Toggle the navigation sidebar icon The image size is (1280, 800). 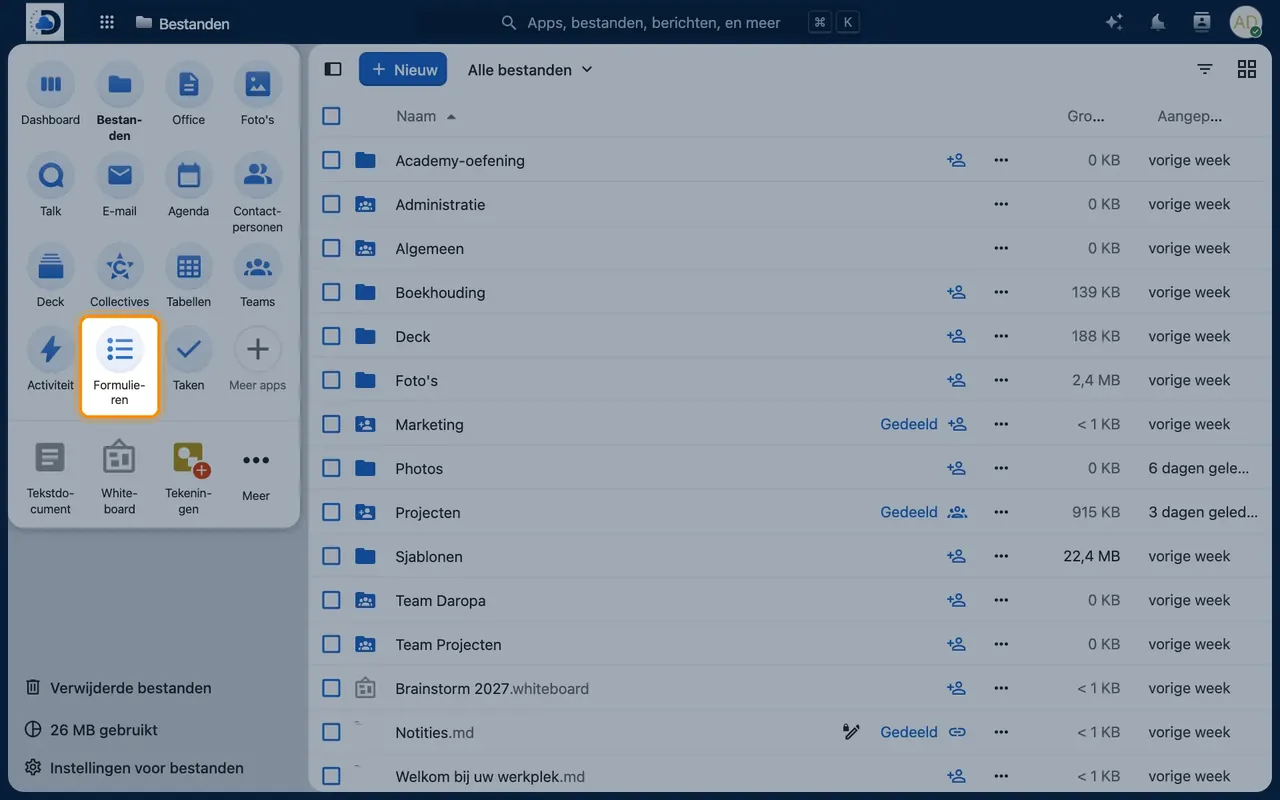tap(333, 69)
